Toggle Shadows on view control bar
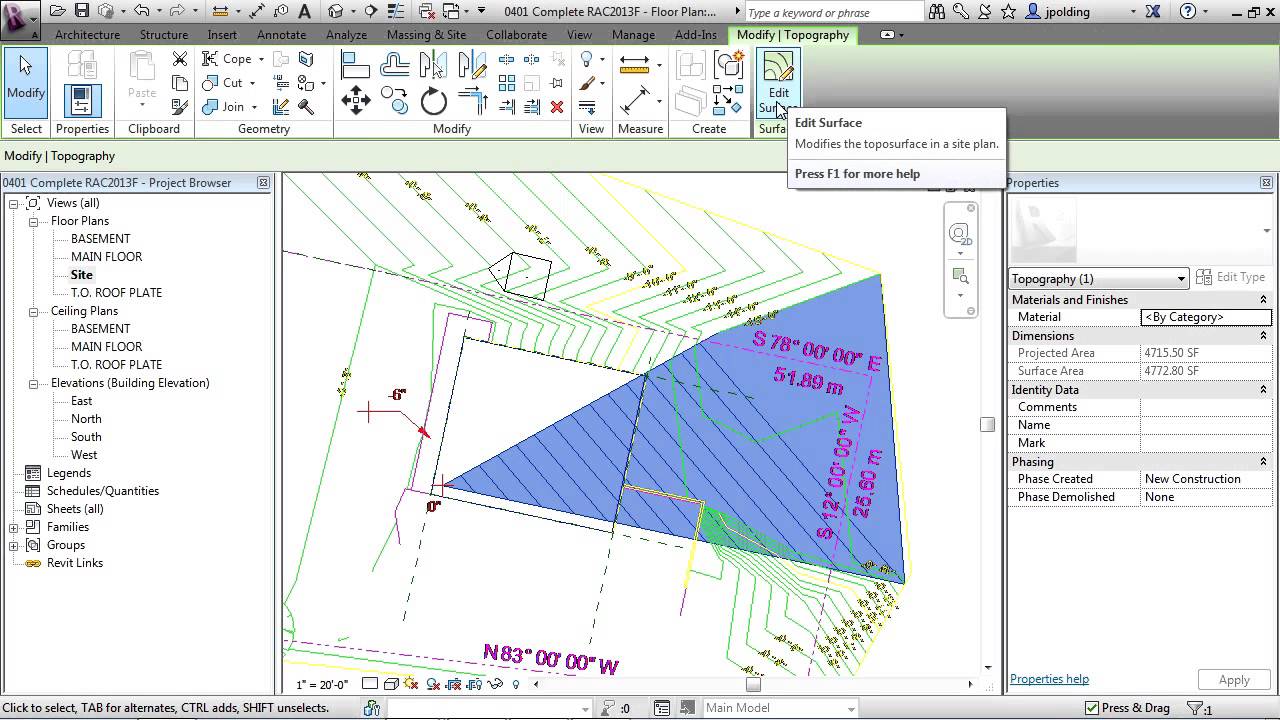Screen dimensions: 1280x720 433,685
